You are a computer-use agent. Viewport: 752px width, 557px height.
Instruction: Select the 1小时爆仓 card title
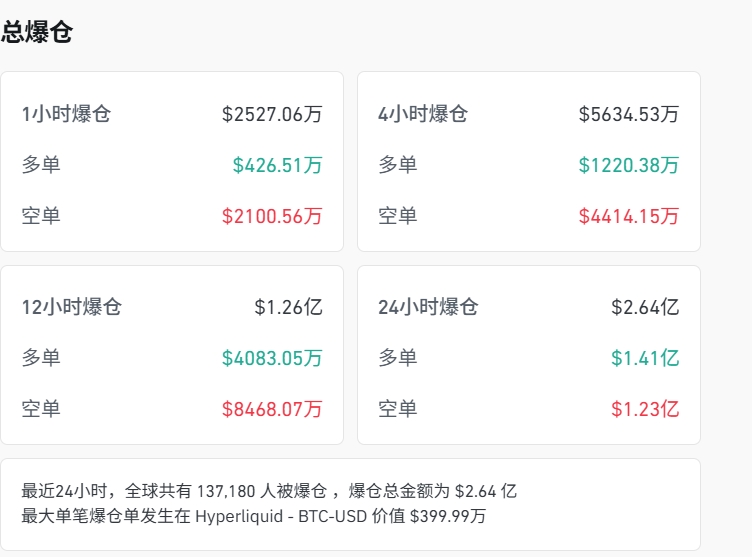[66, 114]
